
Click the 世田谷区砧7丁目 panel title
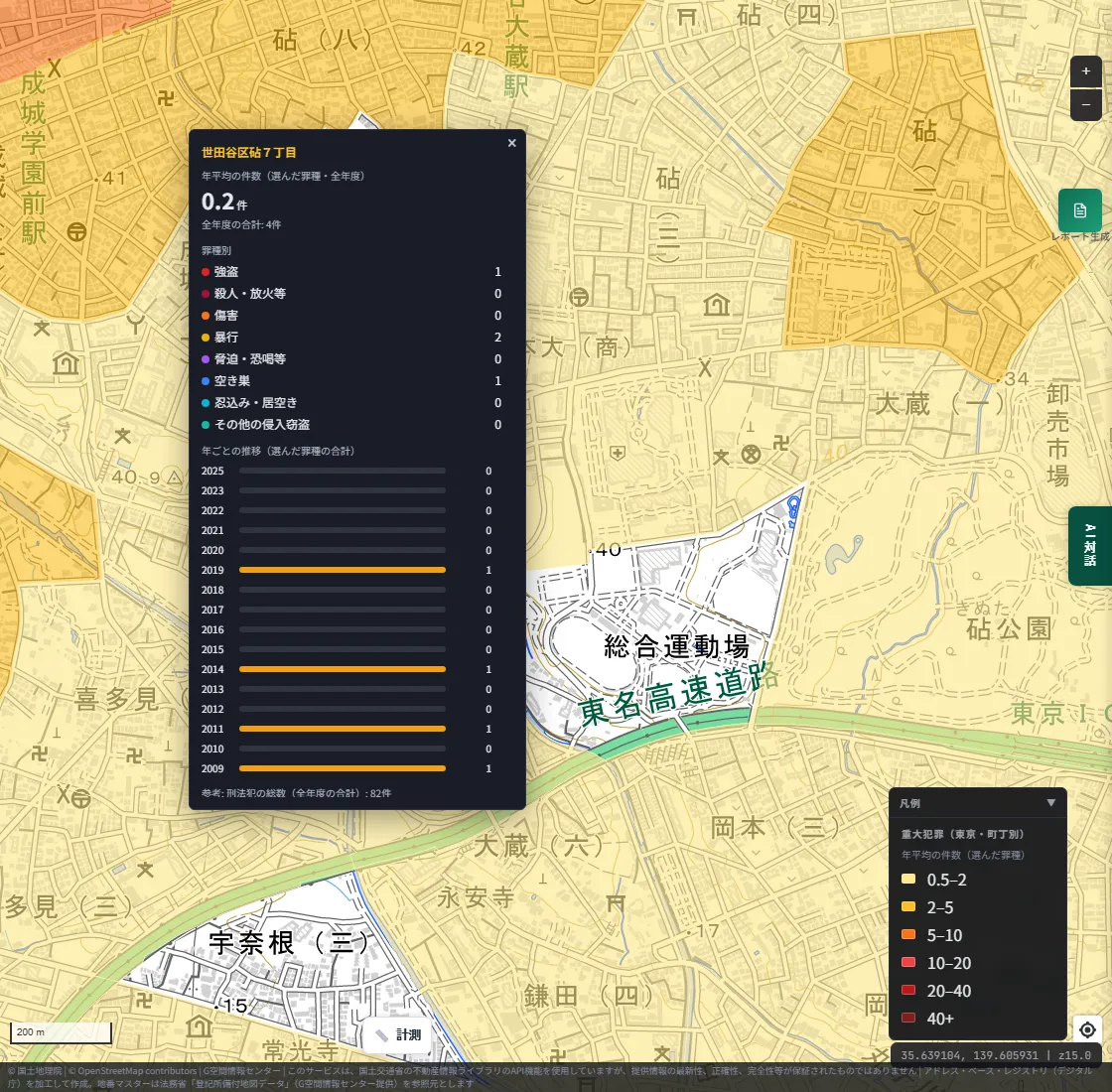[249, 153]
